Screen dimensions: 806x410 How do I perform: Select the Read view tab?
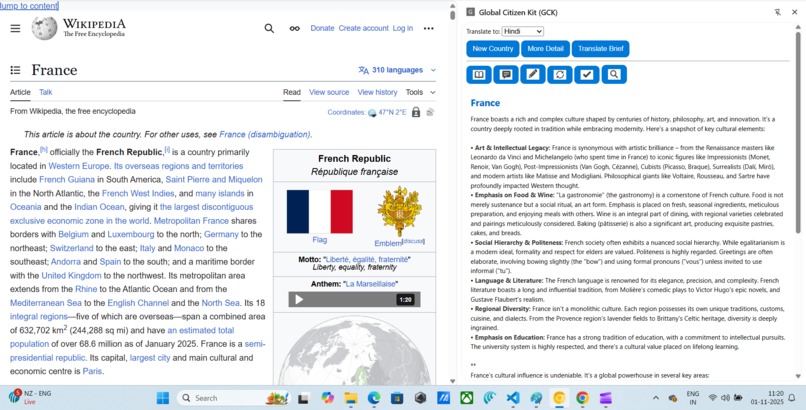coord(291,92)
